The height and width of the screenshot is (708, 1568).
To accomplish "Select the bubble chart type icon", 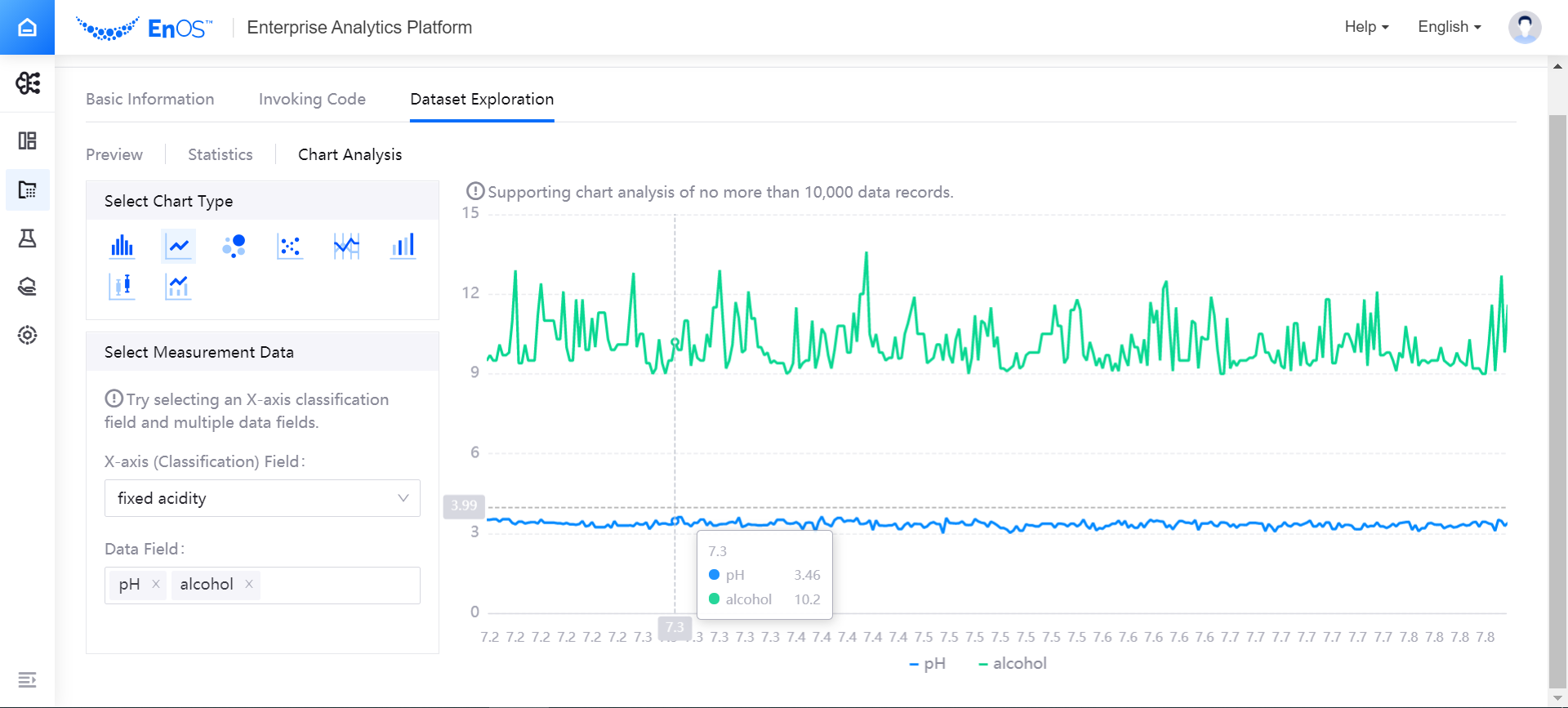I will tap(234, 246).
